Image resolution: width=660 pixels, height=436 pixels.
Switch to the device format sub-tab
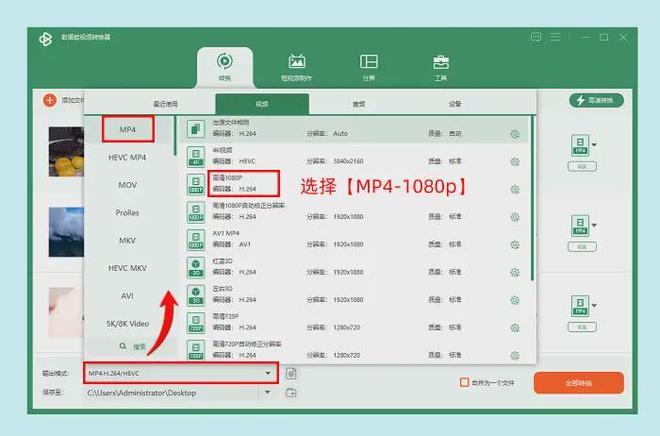(x=455, y=104)
